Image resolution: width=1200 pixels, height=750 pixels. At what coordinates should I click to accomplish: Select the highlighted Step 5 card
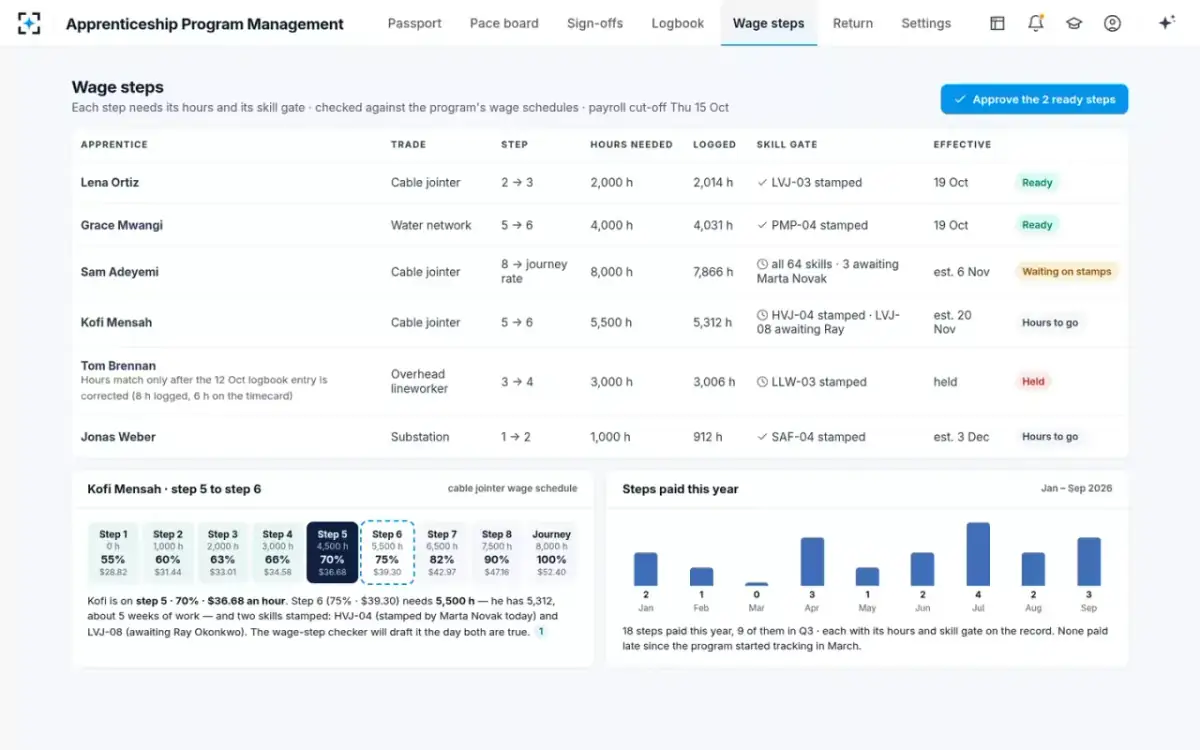[332, 553]
